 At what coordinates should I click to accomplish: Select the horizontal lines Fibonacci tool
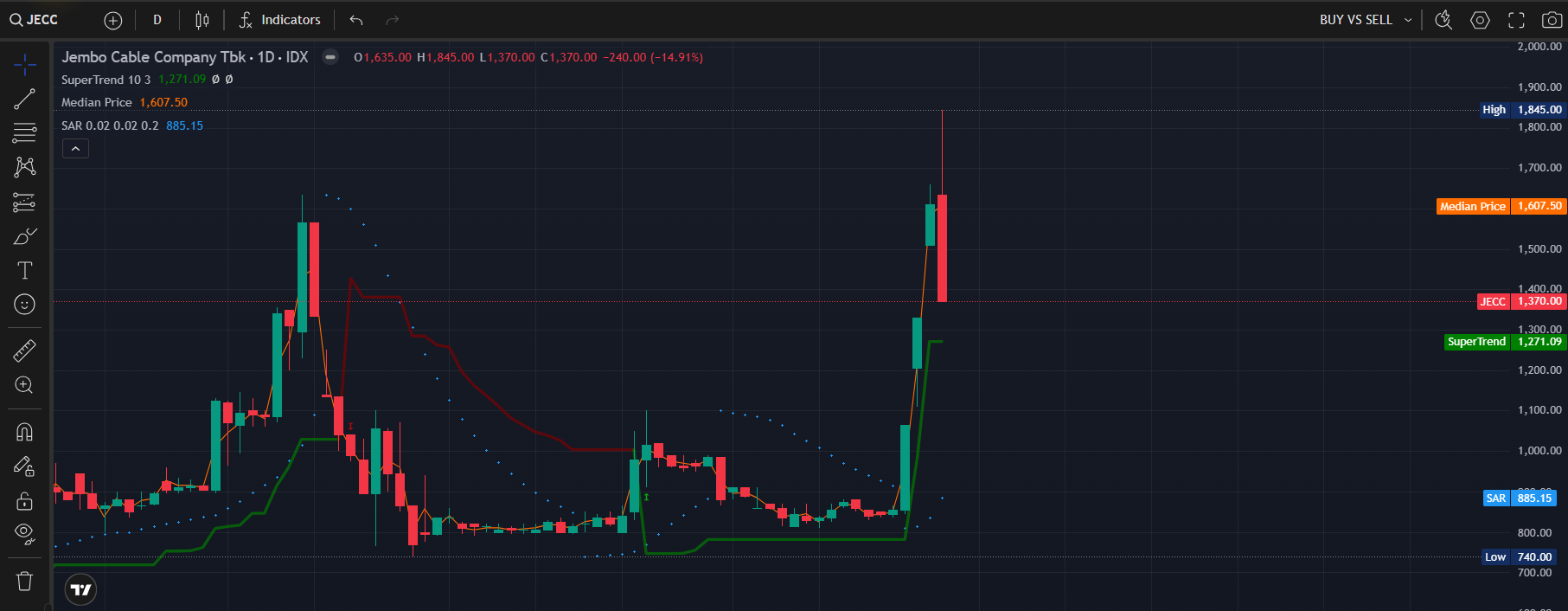24,133
